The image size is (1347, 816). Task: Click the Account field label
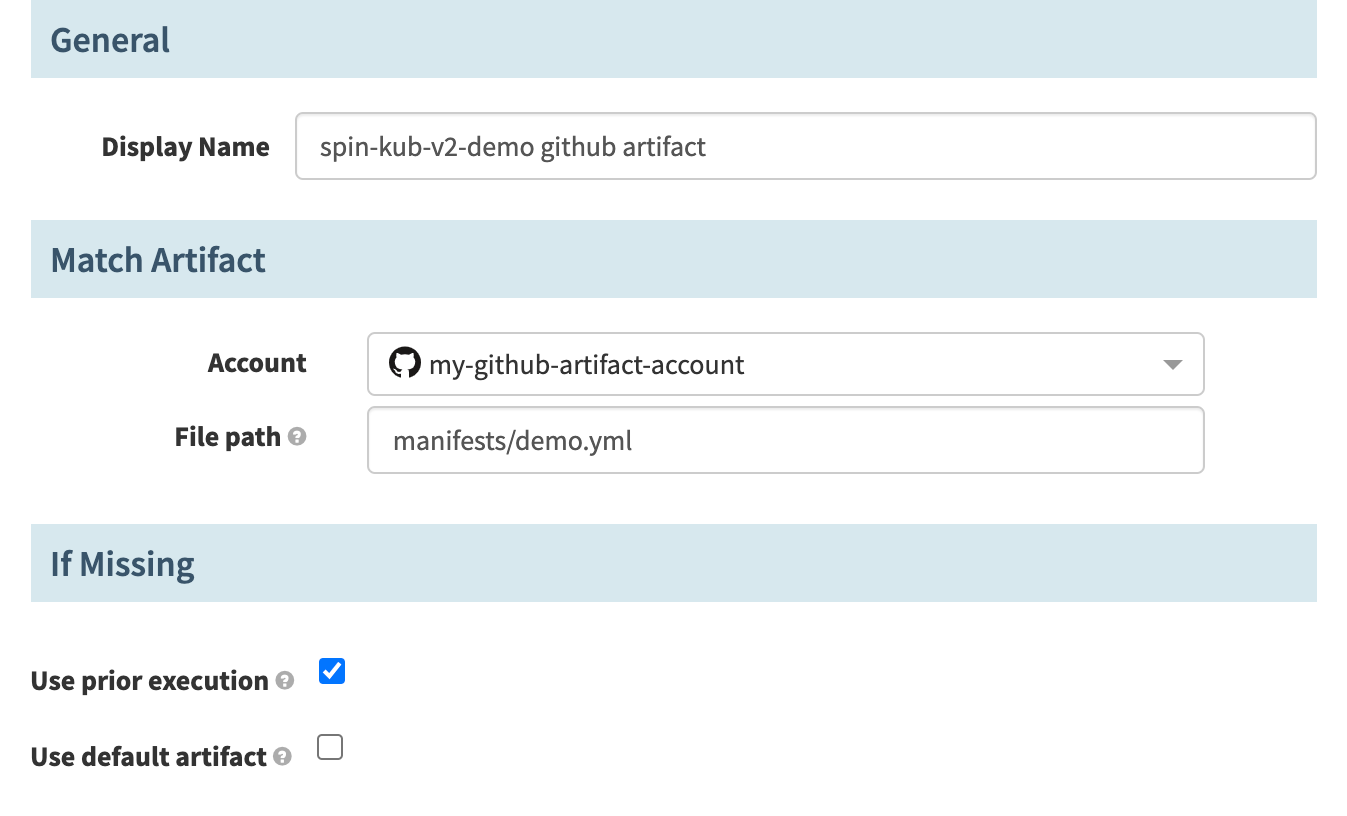click(257, 363)
